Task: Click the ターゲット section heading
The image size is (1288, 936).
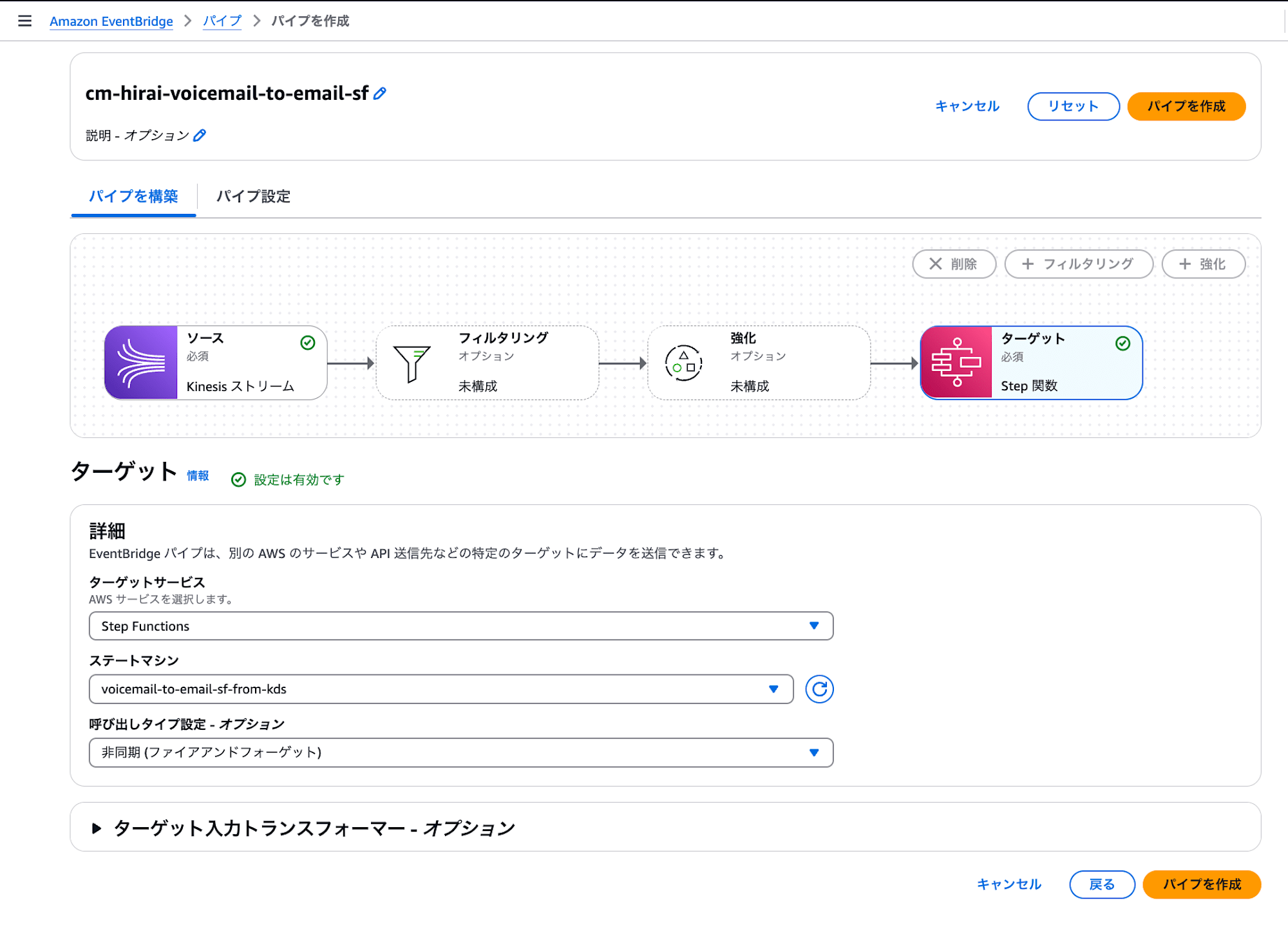Action: tap(124, 472)
